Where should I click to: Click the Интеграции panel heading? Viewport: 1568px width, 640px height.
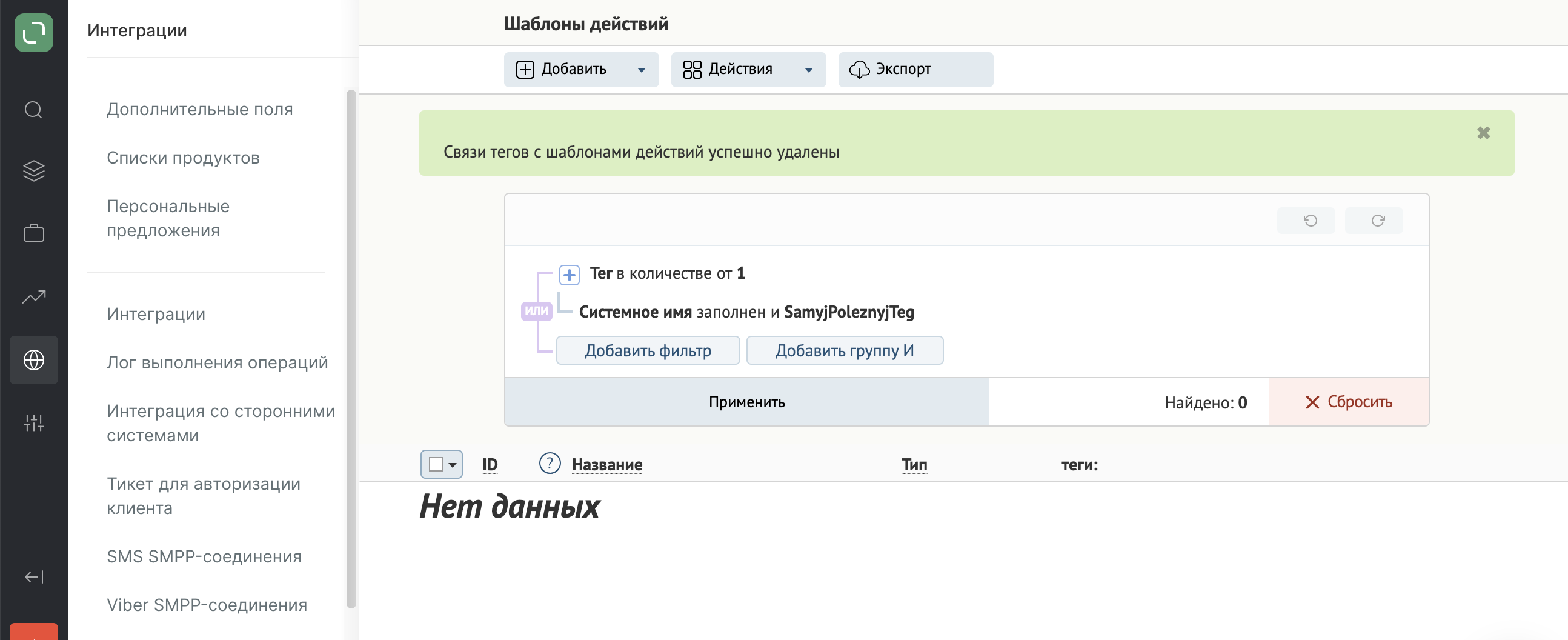(137, 30)
